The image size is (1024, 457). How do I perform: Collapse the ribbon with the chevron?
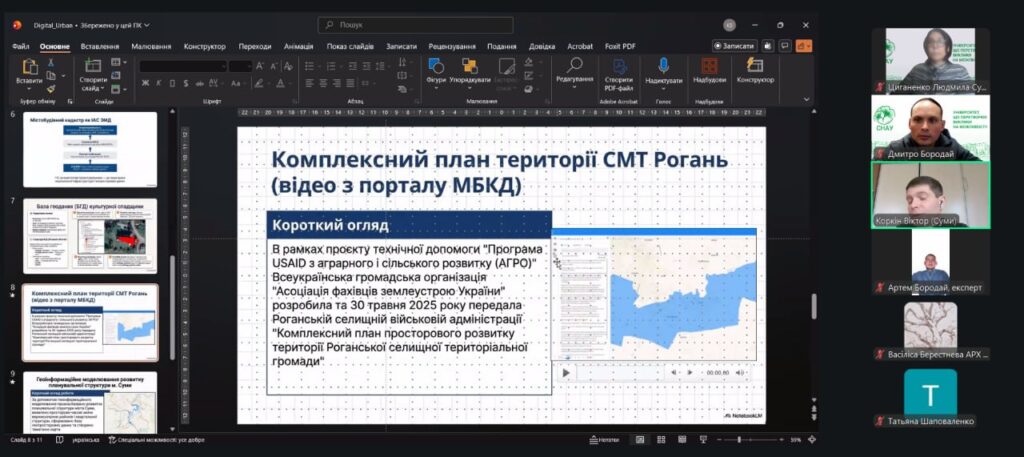(x=808, y=101)
